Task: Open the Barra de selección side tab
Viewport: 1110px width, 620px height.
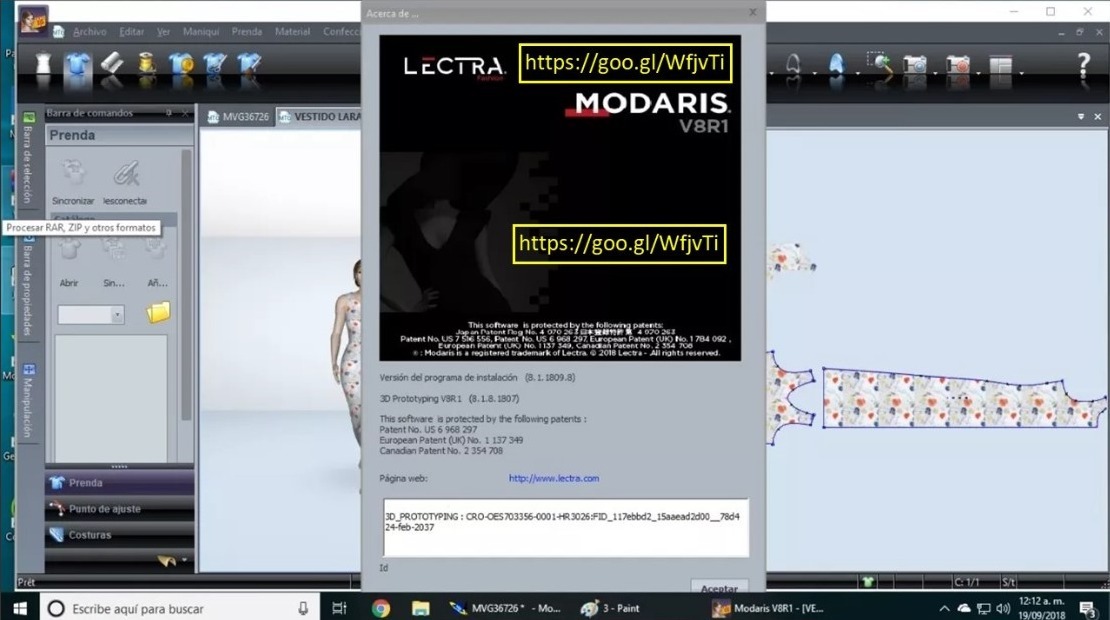Action: tap(28, 159)
